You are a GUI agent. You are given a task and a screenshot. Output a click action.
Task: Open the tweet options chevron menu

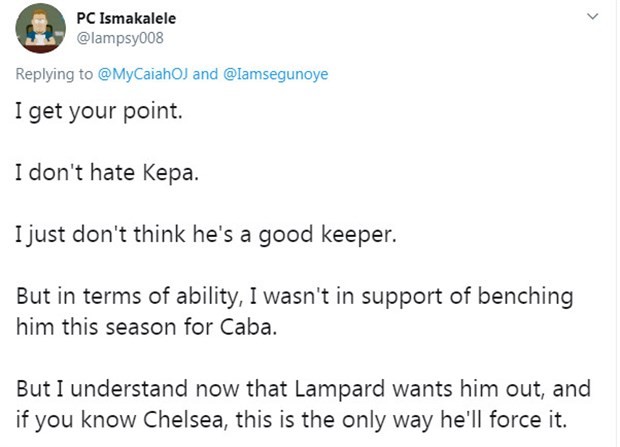pyautogui.click(x=591, y=17)
